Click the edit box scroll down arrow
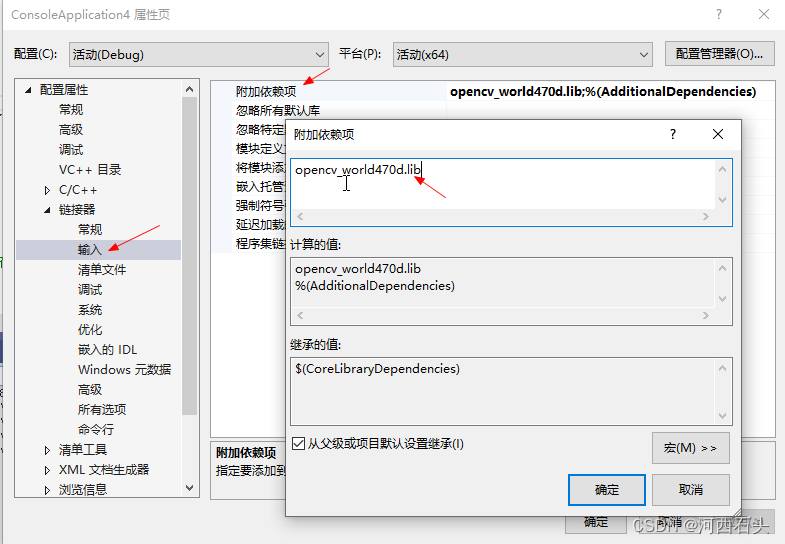The height and width of the screenshot is (544, 785). [x=722, y=200]
